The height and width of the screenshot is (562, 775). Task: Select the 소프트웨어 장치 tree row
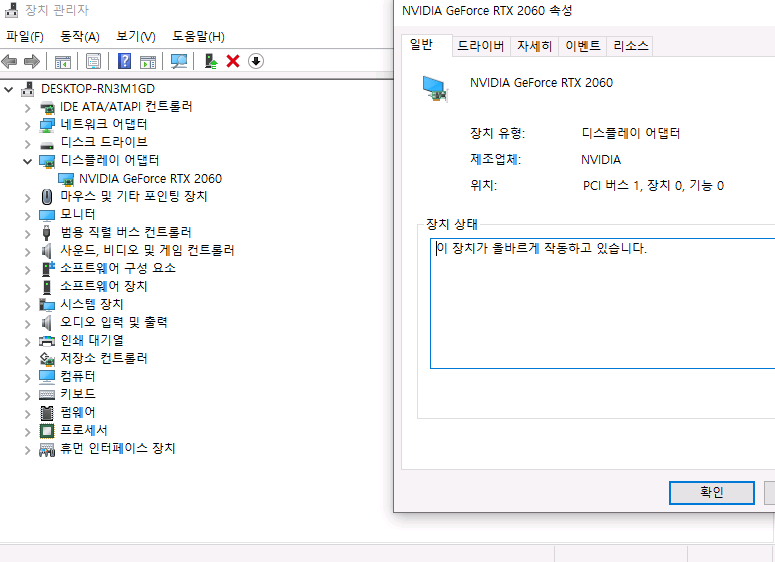tap(104, 286)
